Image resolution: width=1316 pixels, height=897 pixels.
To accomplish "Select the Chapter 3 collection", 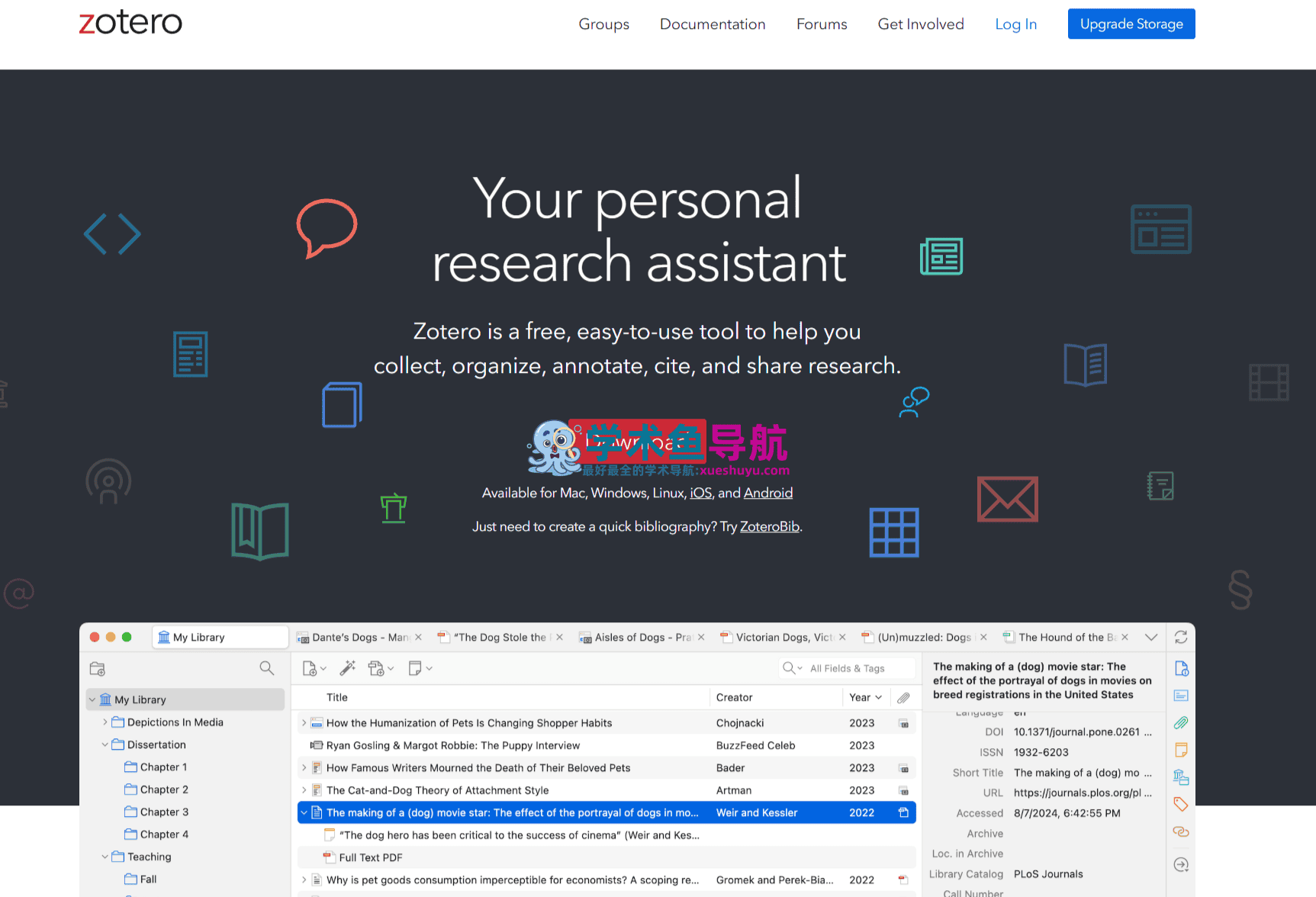I will [x=163, y=812].
